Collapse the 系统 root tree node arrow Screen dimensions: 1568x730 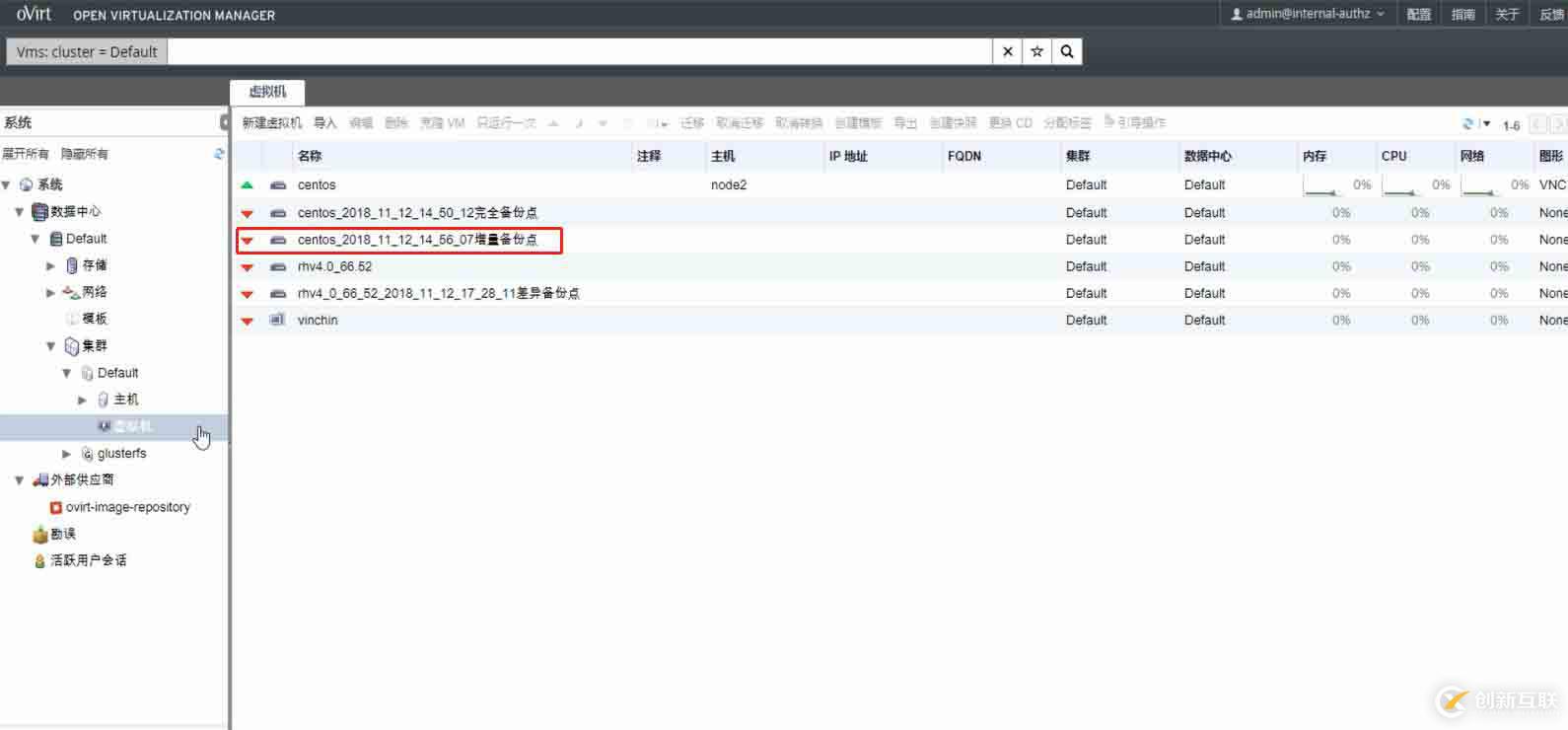click(7, 184)
